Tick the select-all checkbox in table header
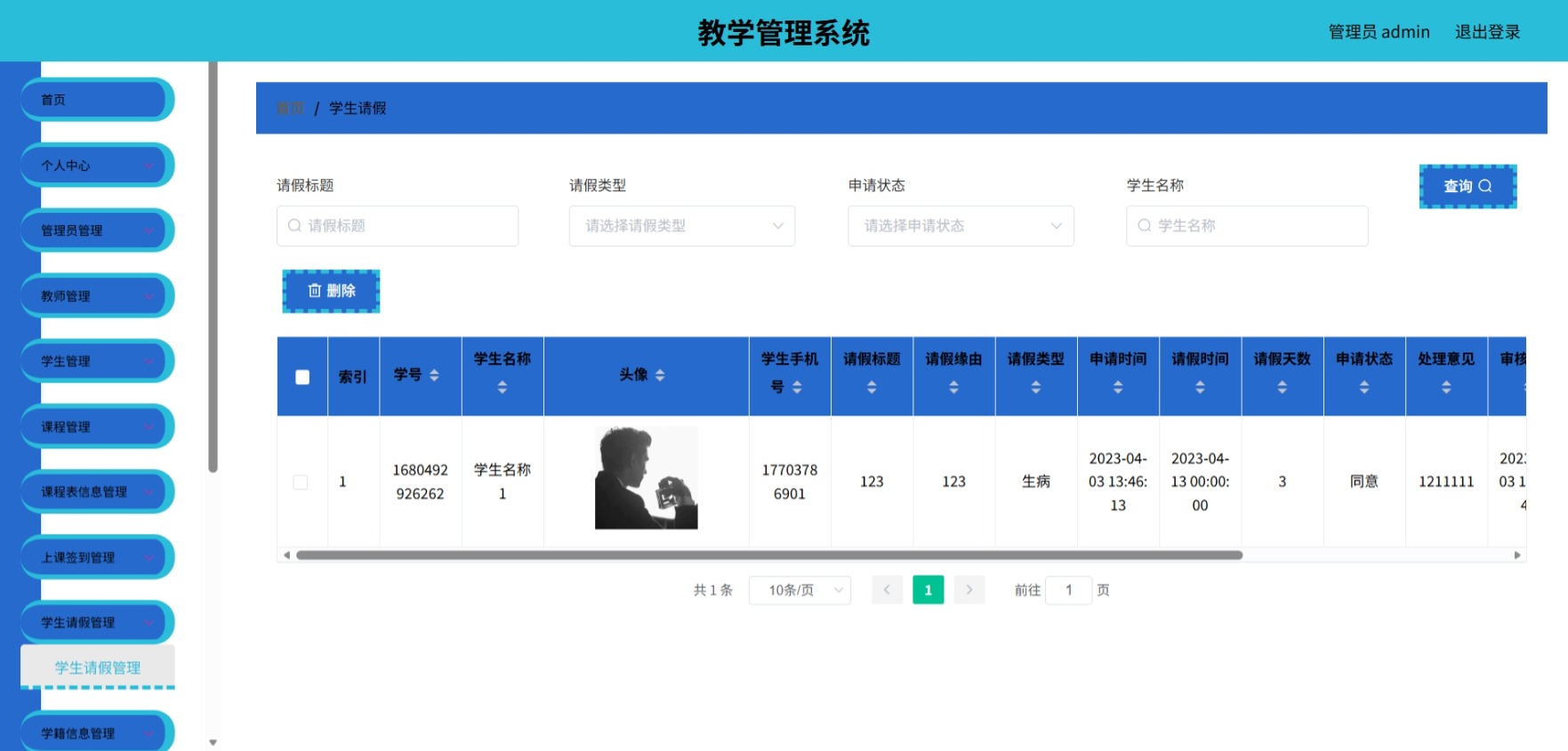 click(302, 377)
